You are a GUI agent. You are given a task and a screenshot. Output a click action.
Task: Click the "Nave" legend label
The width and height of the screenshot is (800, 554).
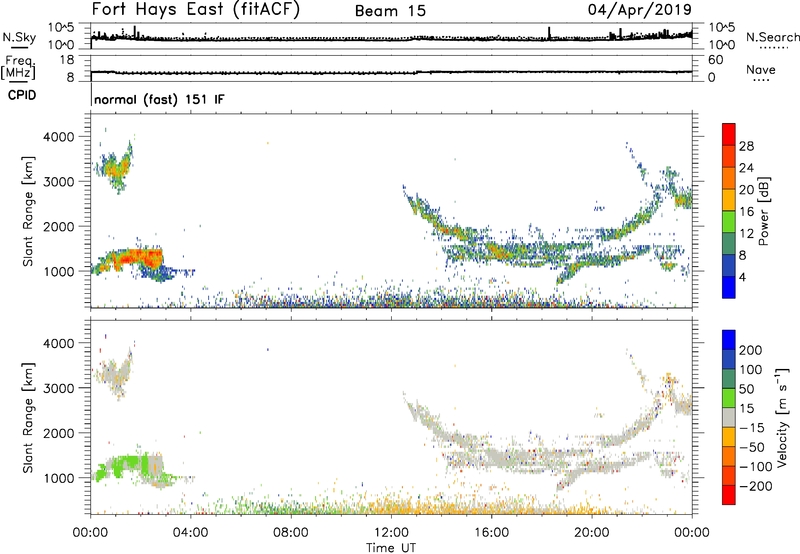(x=761, y=70)
